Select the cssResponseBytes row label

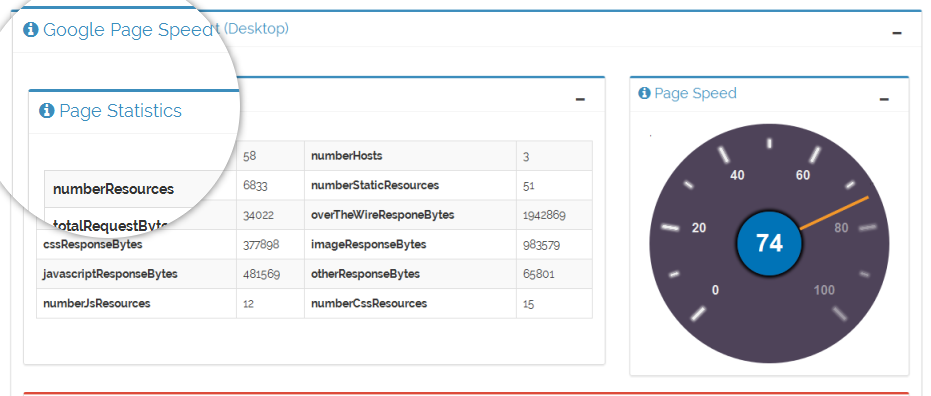pos(93,244)
